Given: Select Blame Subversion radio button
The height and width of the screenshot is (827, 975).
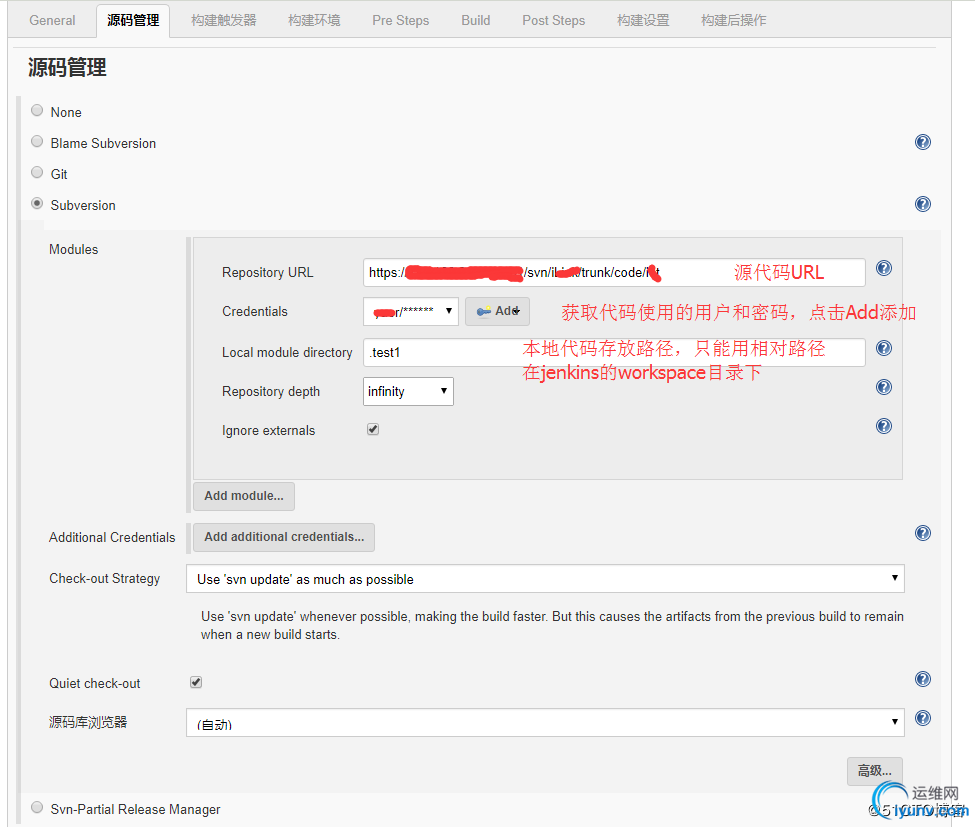Looking at the screenshot, I should pos(37,142).
